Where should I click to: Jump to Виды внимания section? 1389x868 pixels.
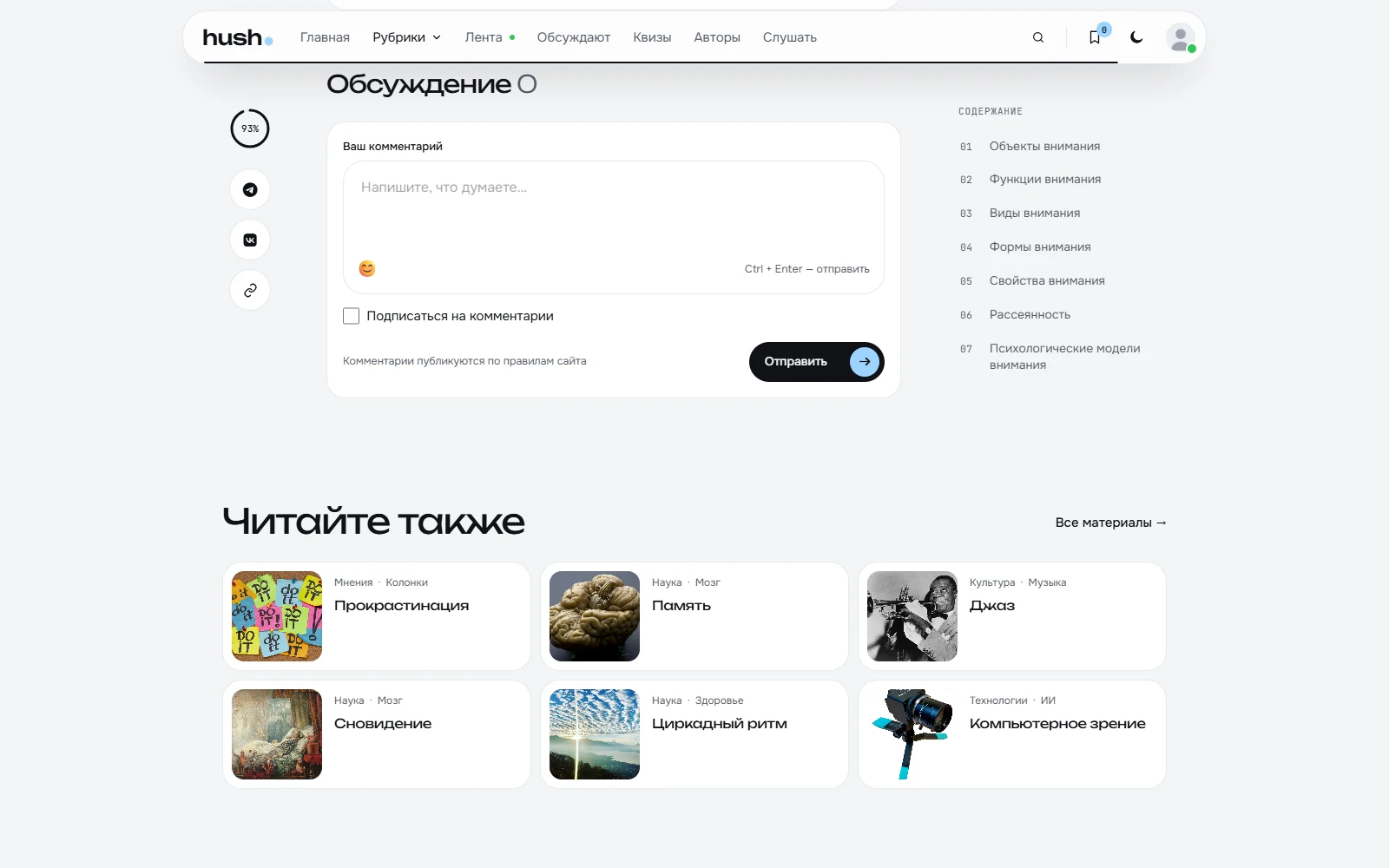click(x=1035, y=213)
